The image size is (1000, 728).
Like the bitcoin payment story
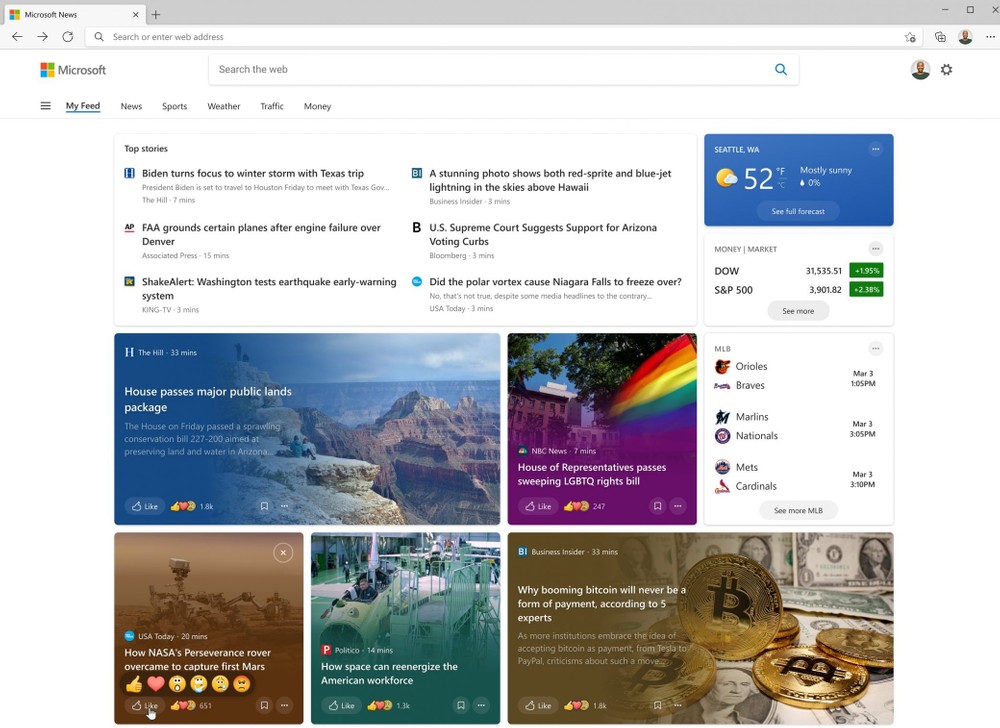click(538, 705)
